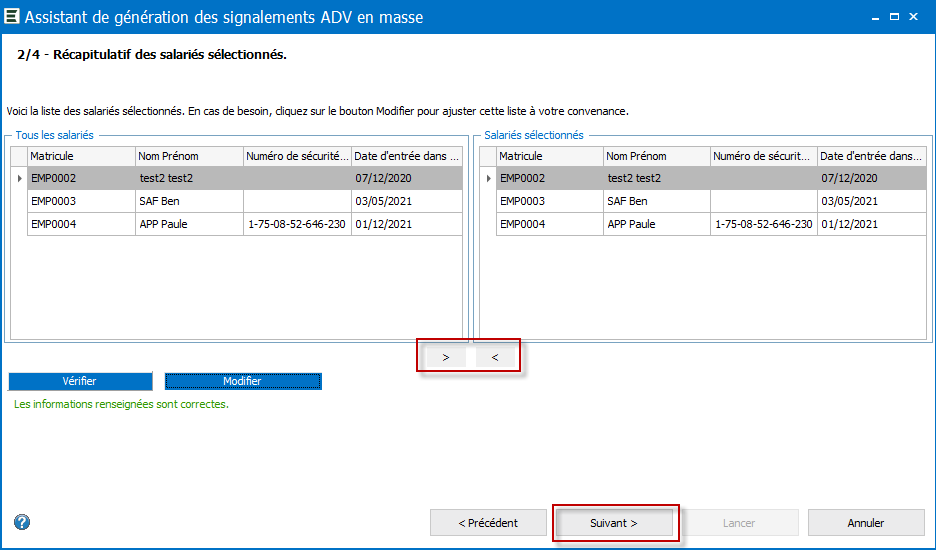Click the Modifier button

pyautogui.click(x=243, y=381)
